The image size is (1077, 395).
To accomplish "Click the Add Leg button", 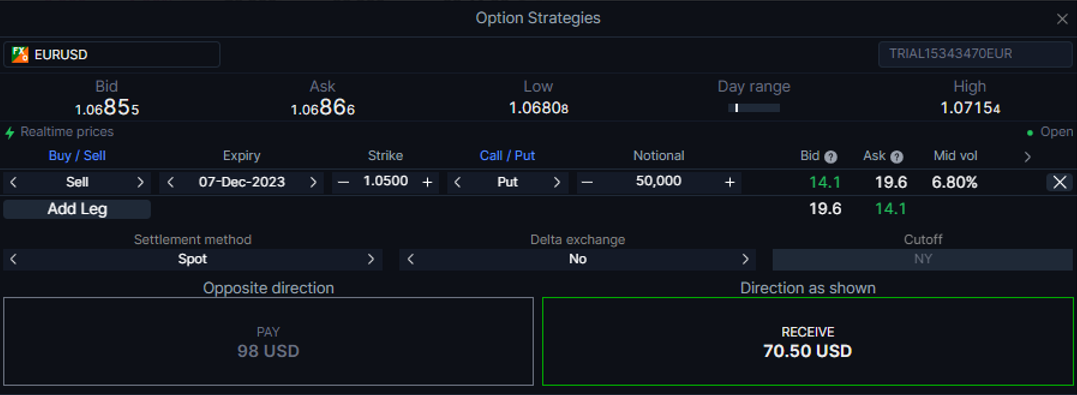I will (77, 210).
